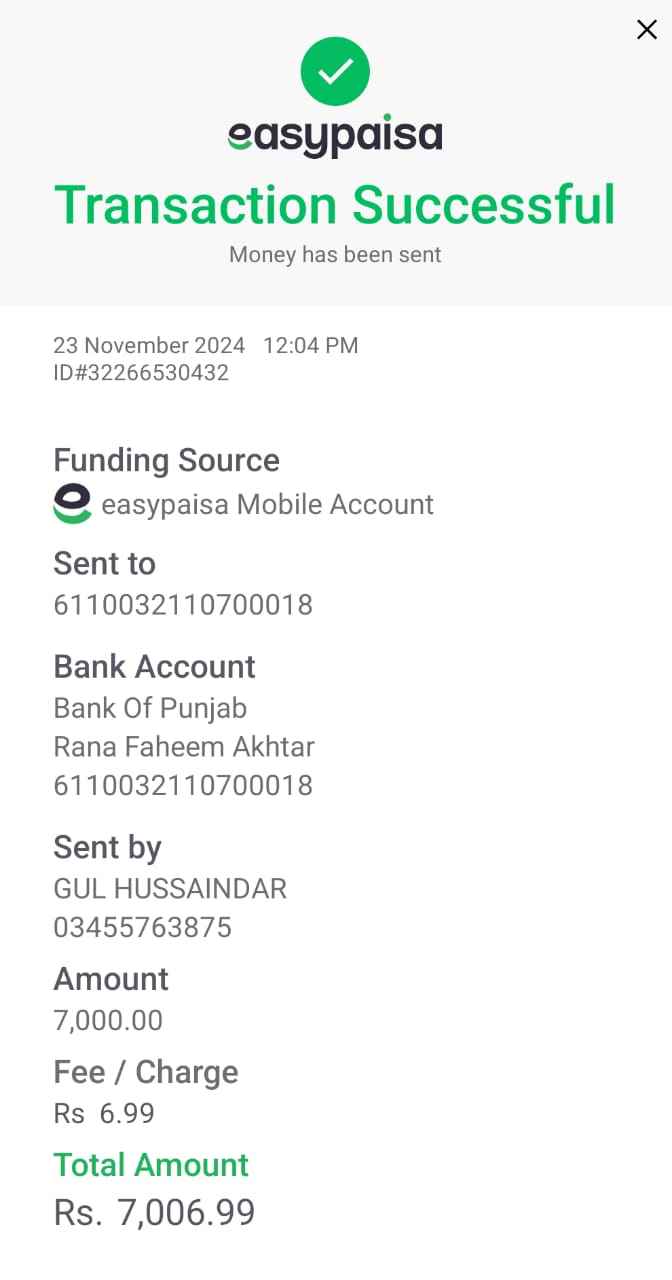This screenshot has height=1280, width=672.
Task: Select the date 23 November 2024
Action: click(x=149, y=346)
